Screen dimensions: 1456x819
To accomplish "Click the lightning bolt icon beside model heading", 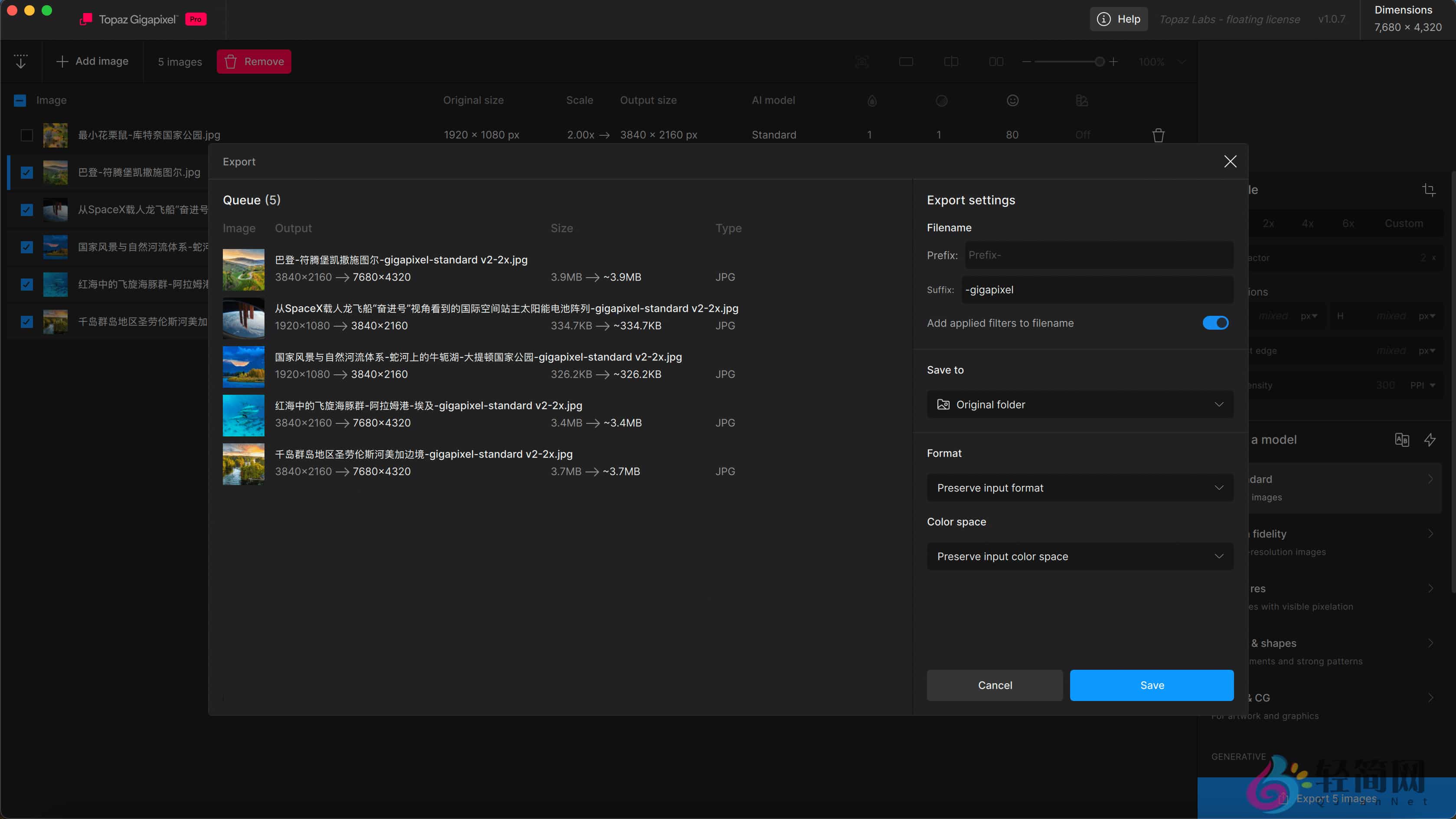I will (1430, 439).
